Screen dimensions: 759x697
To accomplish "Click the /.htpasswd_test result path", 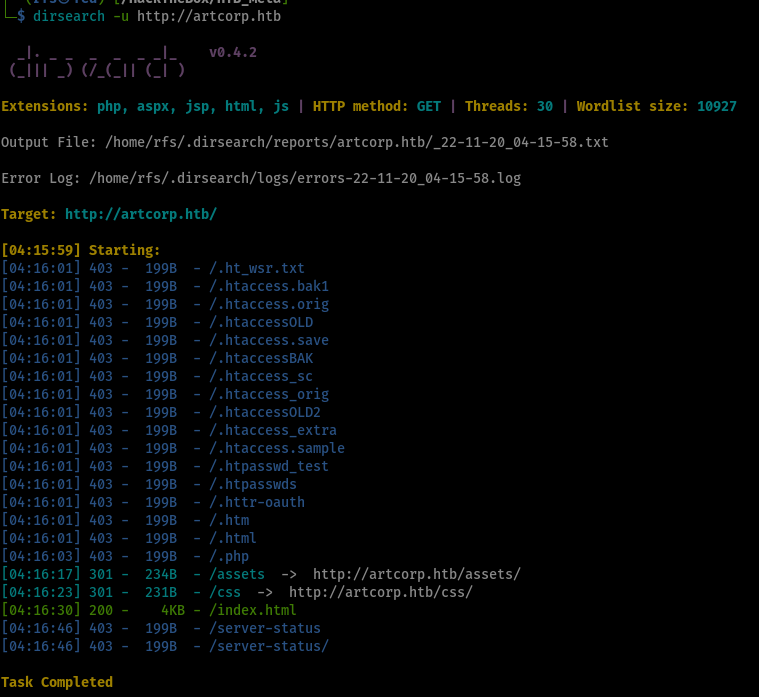I will [x=269, y=466].
